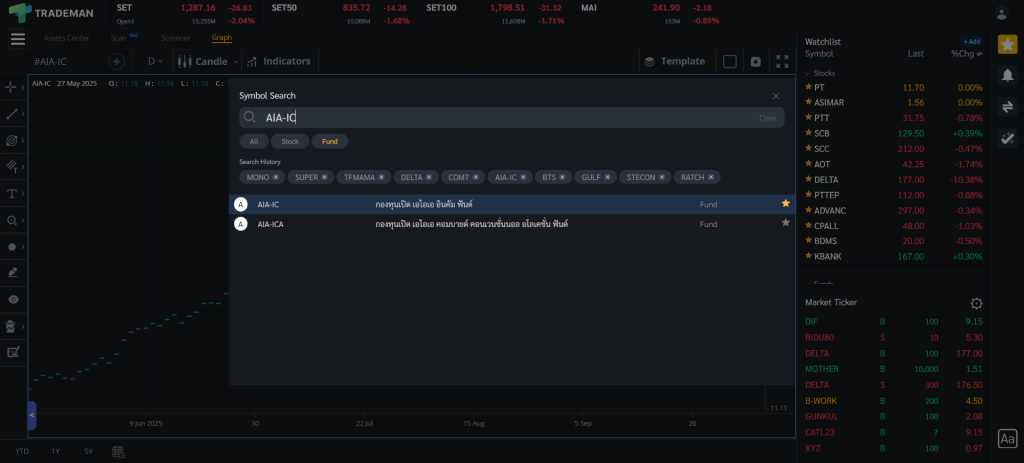Viewport: 1024px width, 463px height.
Task: Switch to the Screener tab
Action: pyautogui.click(x=175, y=38)
